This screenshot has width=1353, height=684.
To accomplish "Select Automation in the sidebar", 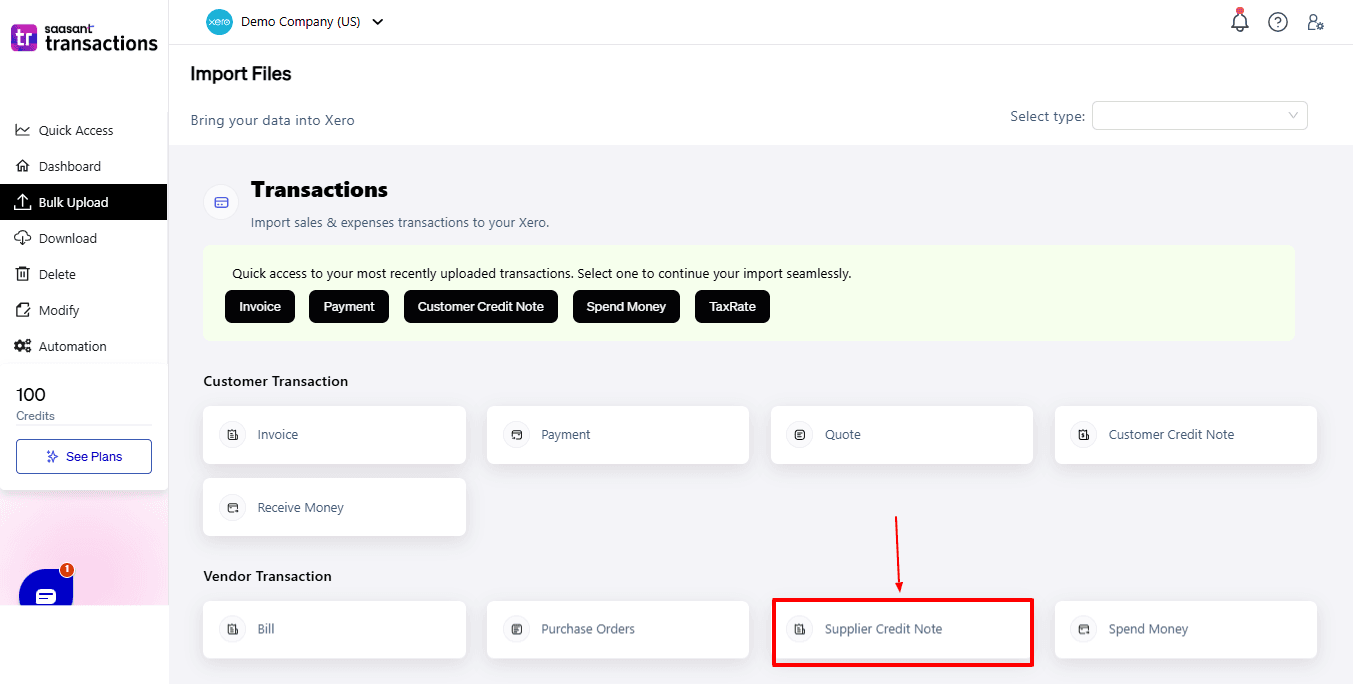I will [72, 346].
